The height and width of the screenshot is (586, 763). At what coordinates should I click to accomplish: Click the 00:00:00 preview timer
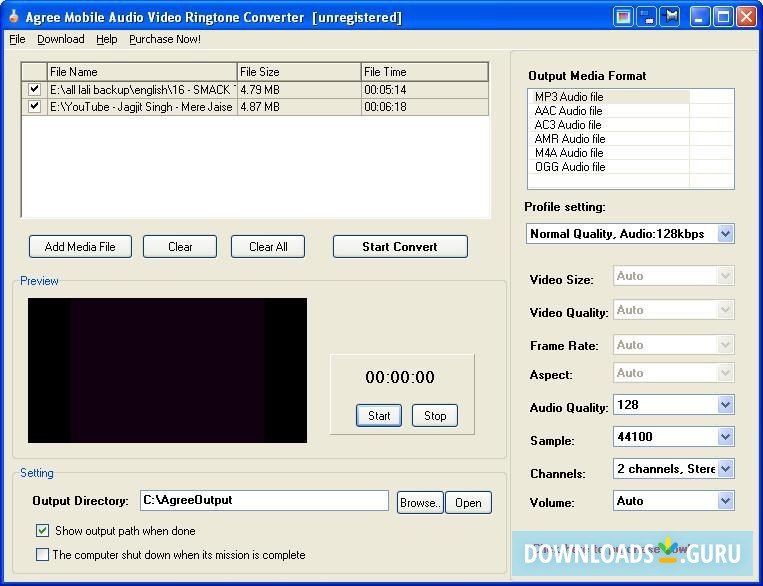point(400,377)
